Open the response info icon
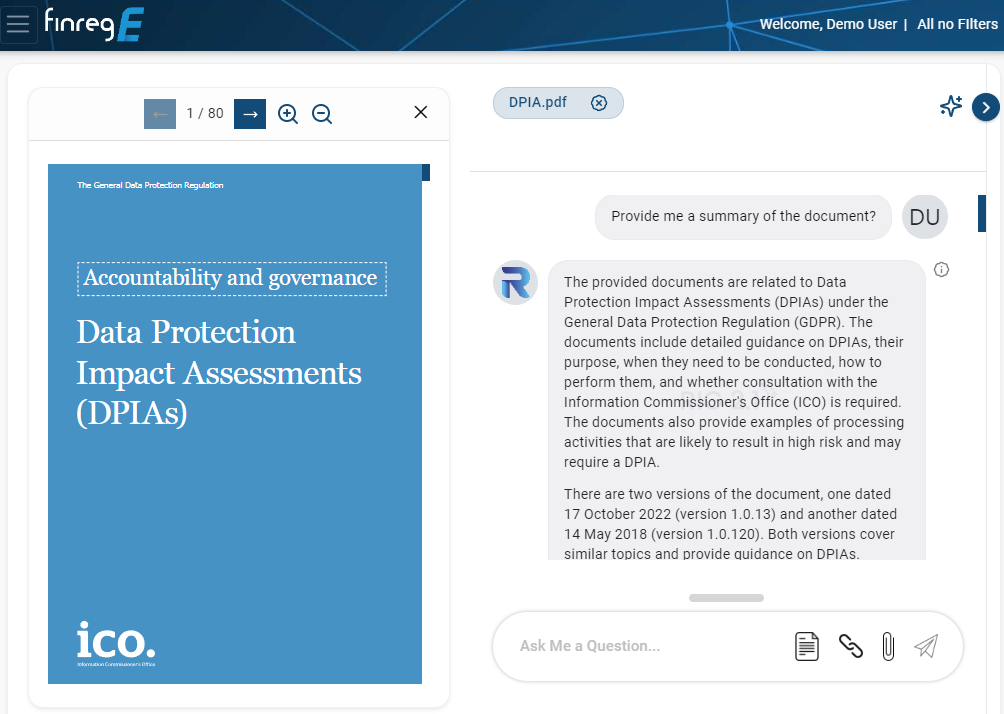This screenshot has height=714, width=1004. 941,270
